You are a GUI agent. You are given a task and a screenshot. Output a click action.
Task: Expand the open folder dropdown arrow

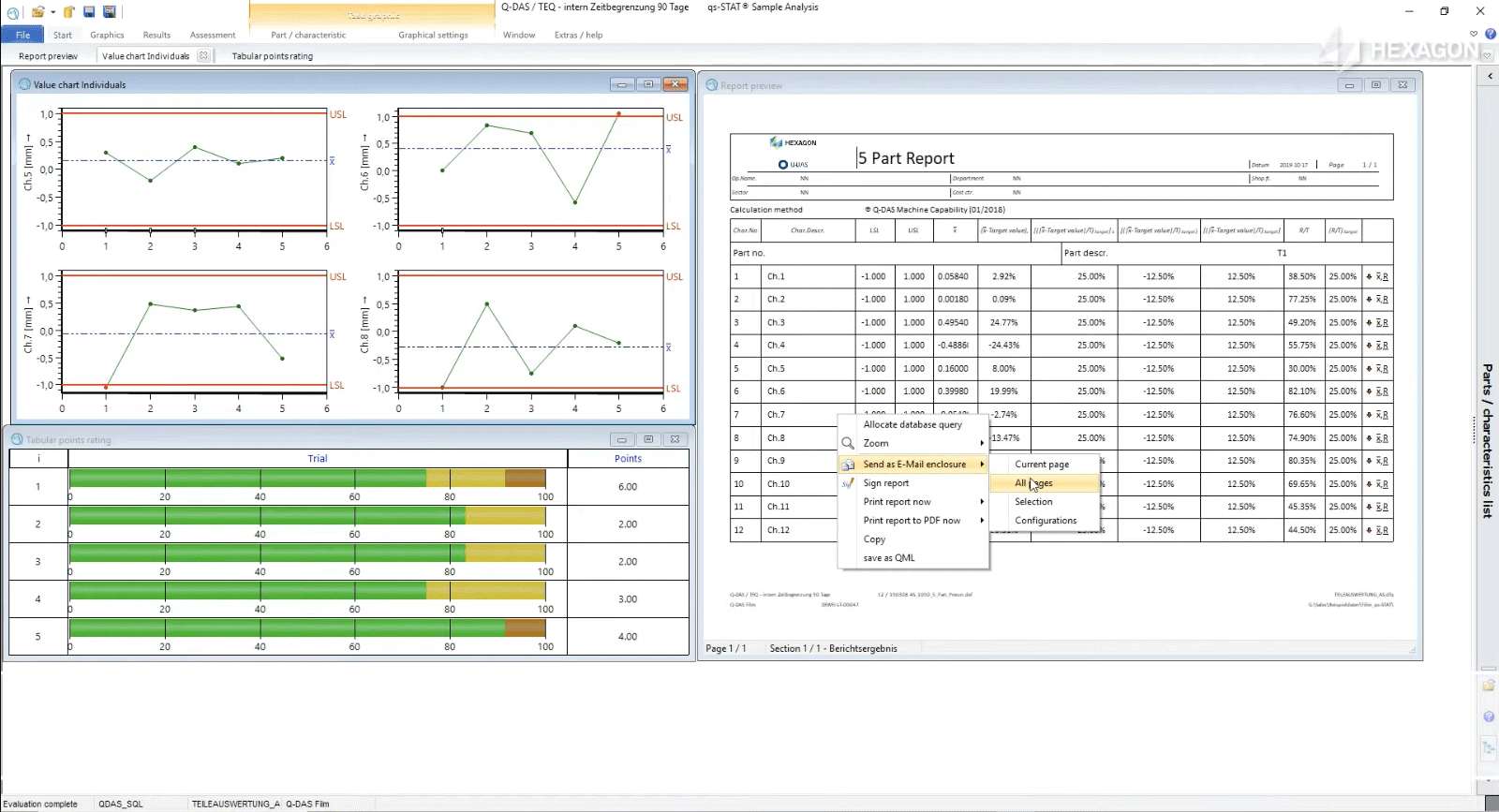coord(52,12)
